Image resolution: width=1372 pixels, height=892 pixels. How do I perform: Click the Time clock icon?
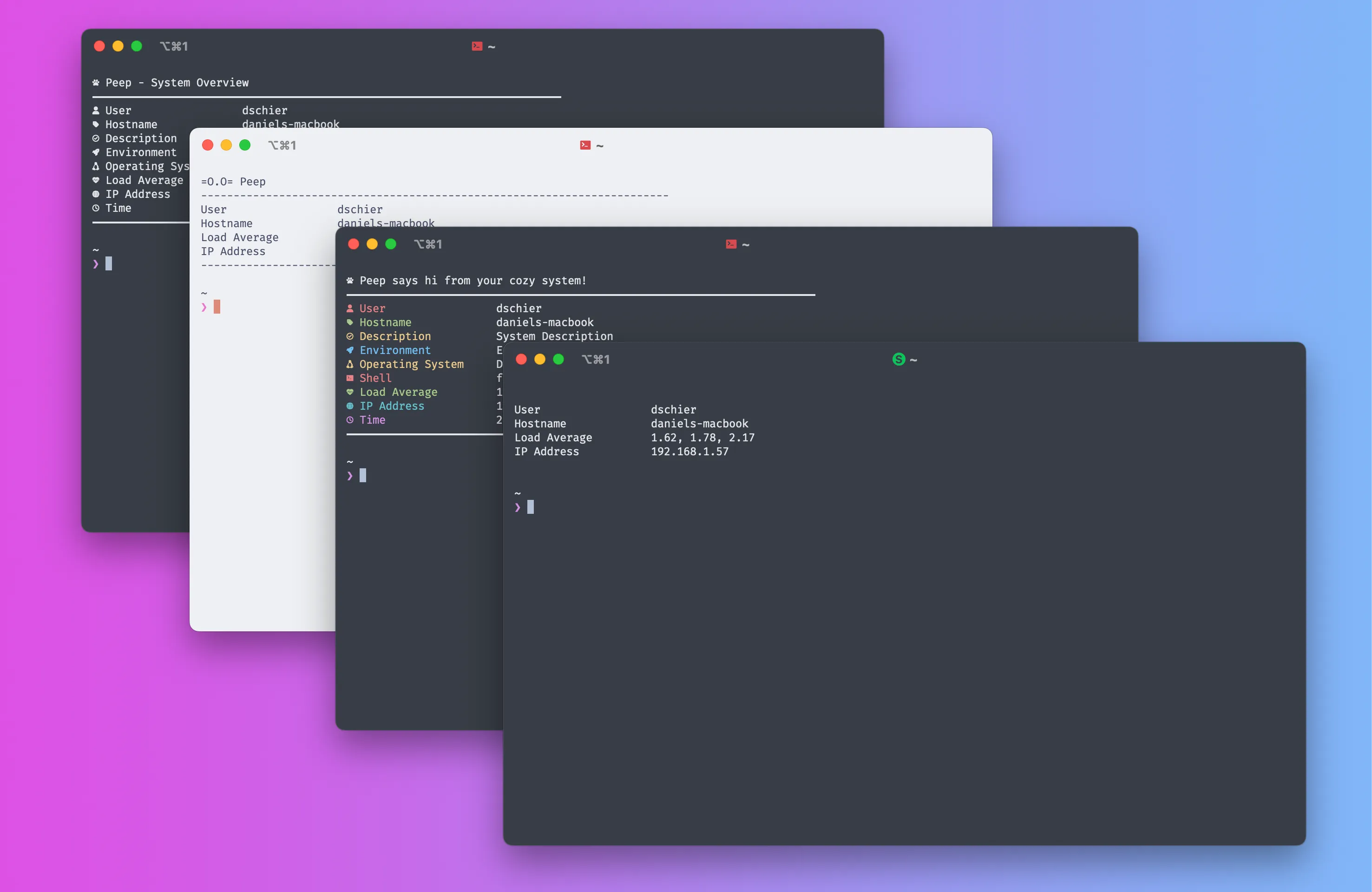coord(350,420)
